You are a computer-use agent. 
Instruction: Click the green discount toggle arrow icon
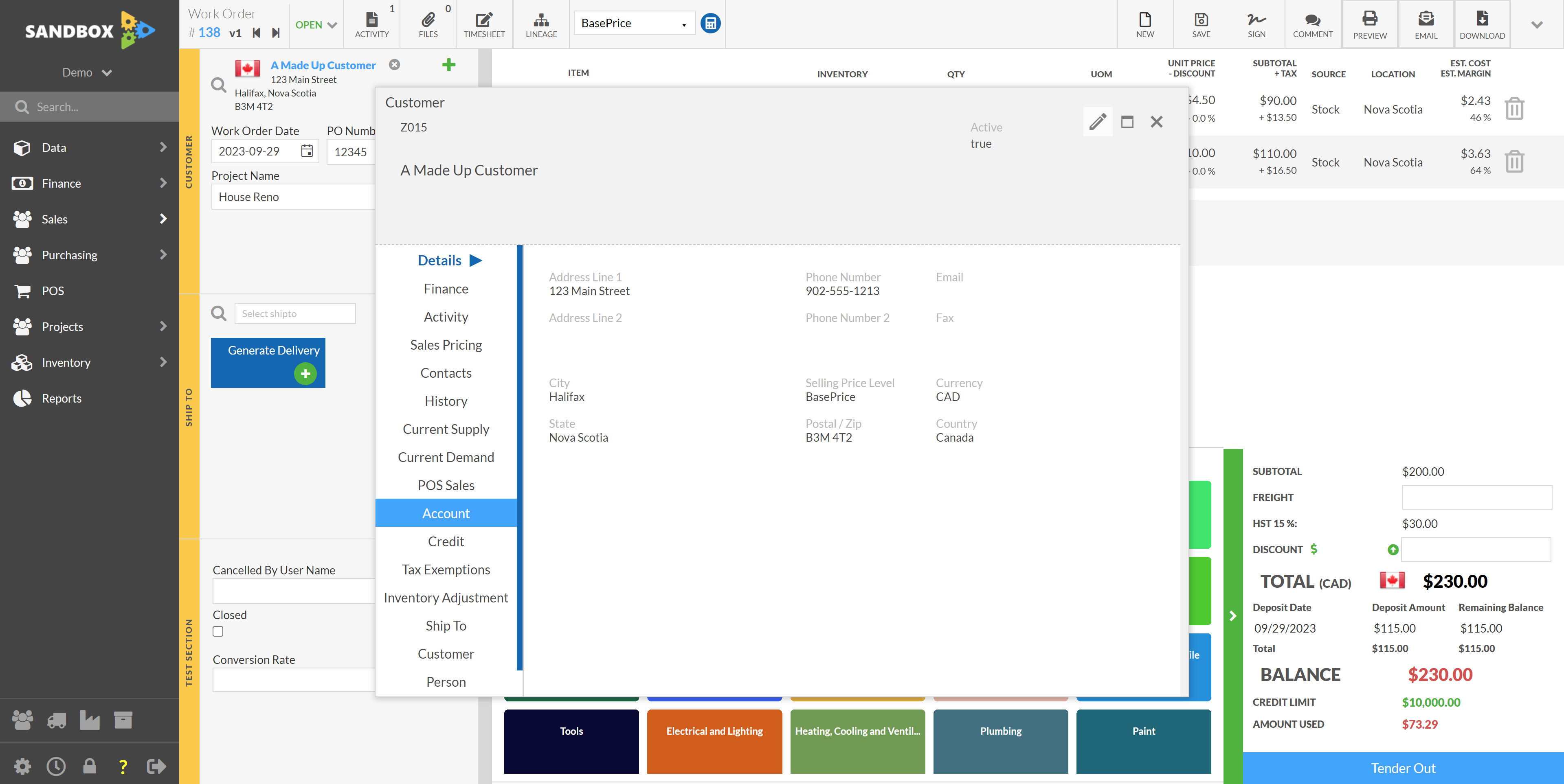coord(1393,550)
